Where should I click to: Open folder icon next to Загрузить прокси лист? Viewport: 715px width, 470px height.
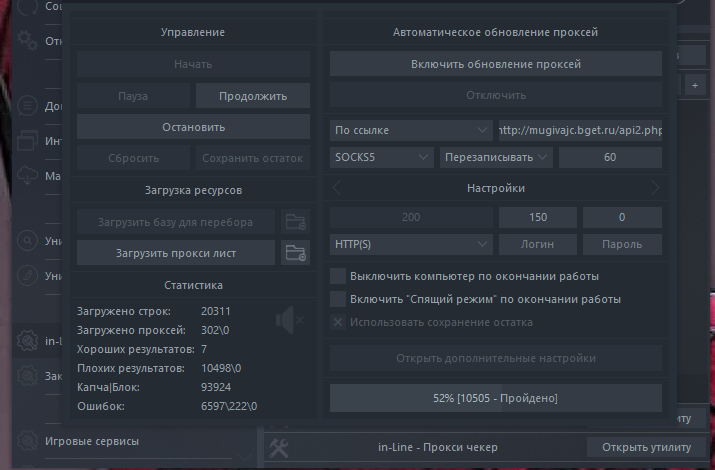coord(295,253)
